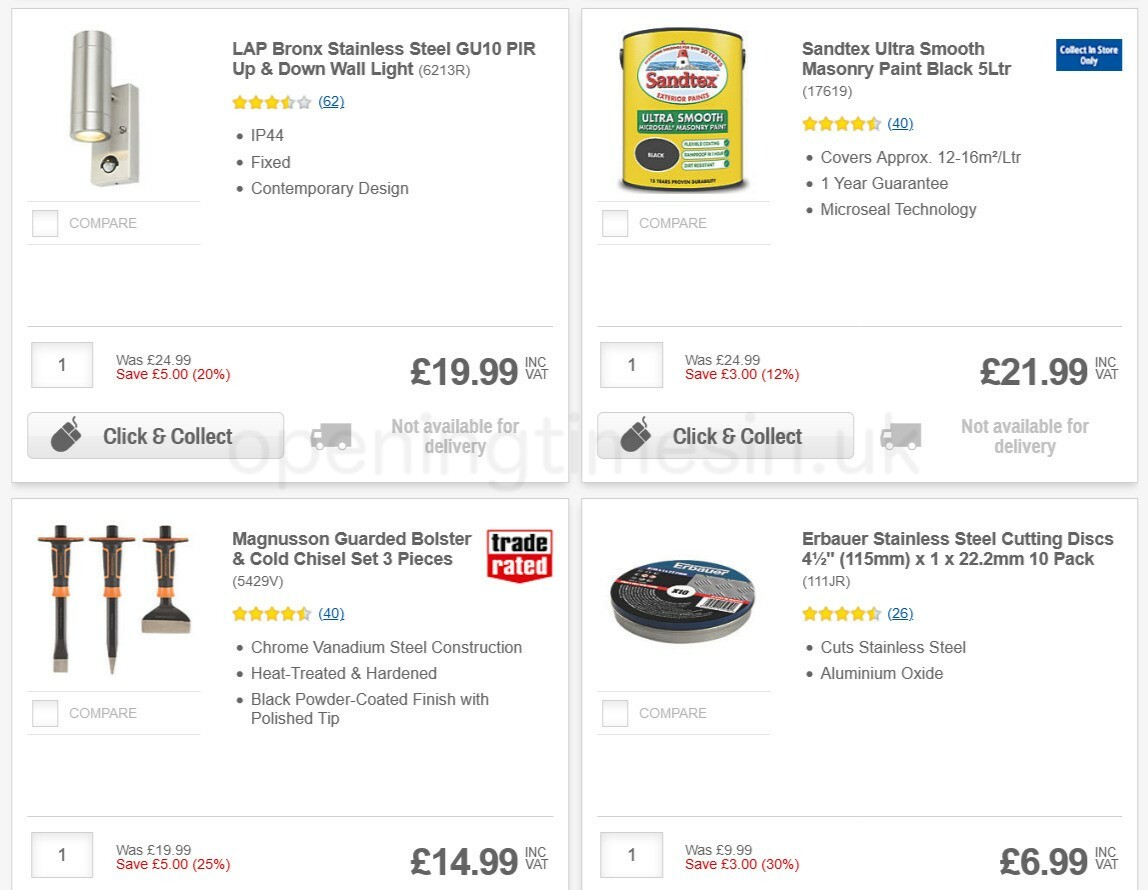Enable compare for the LAP Bronx wall light

(45, 223)
